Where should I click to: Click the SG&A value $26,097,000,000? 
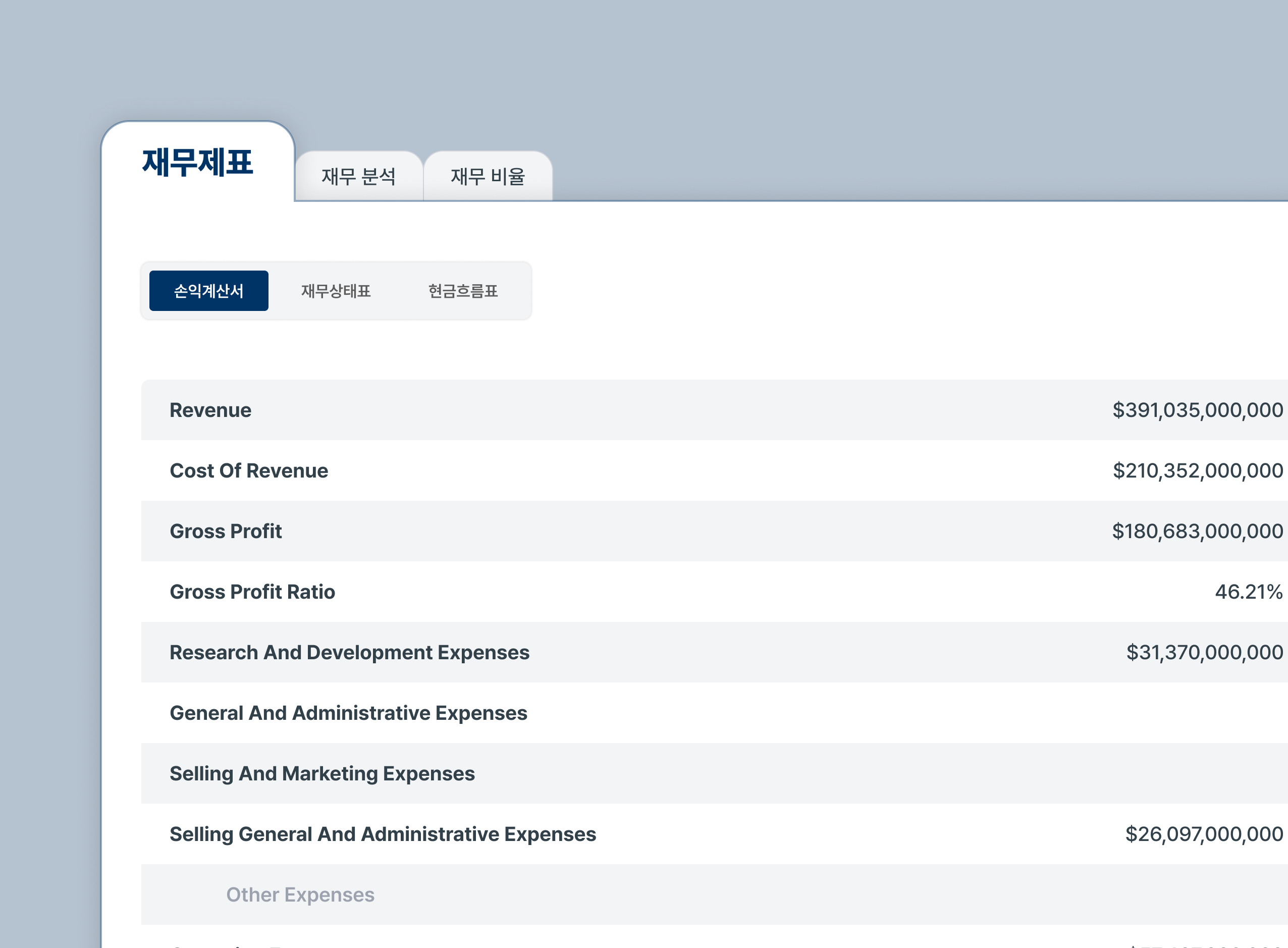click(x=1205, y=834)
